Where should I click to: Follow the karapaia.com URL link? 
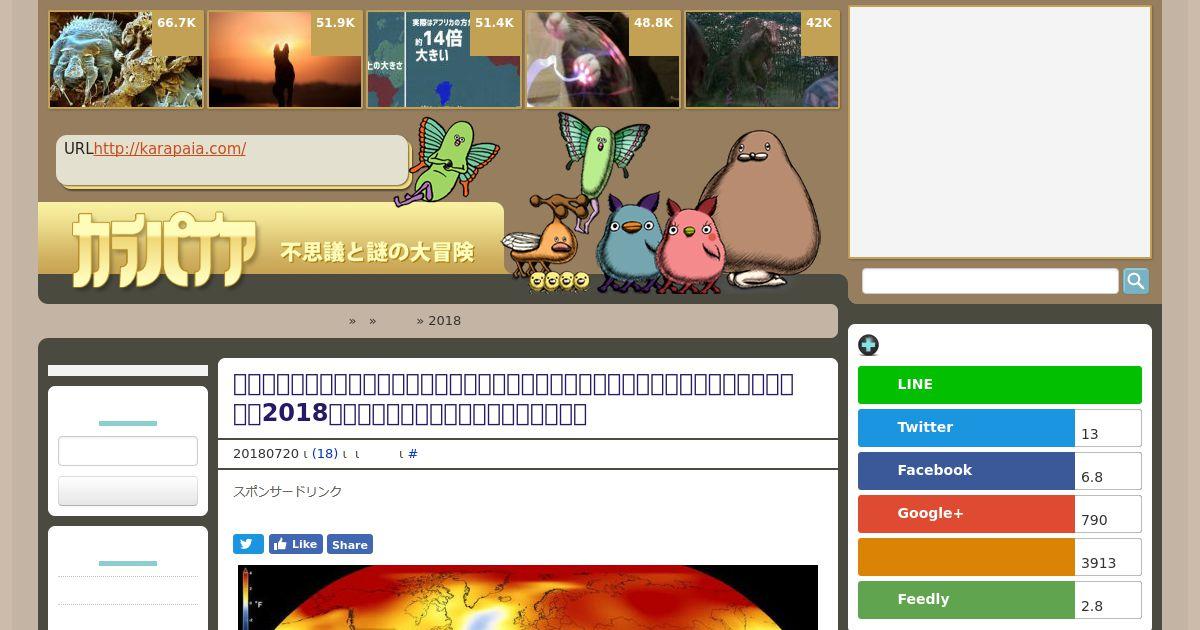170,149
